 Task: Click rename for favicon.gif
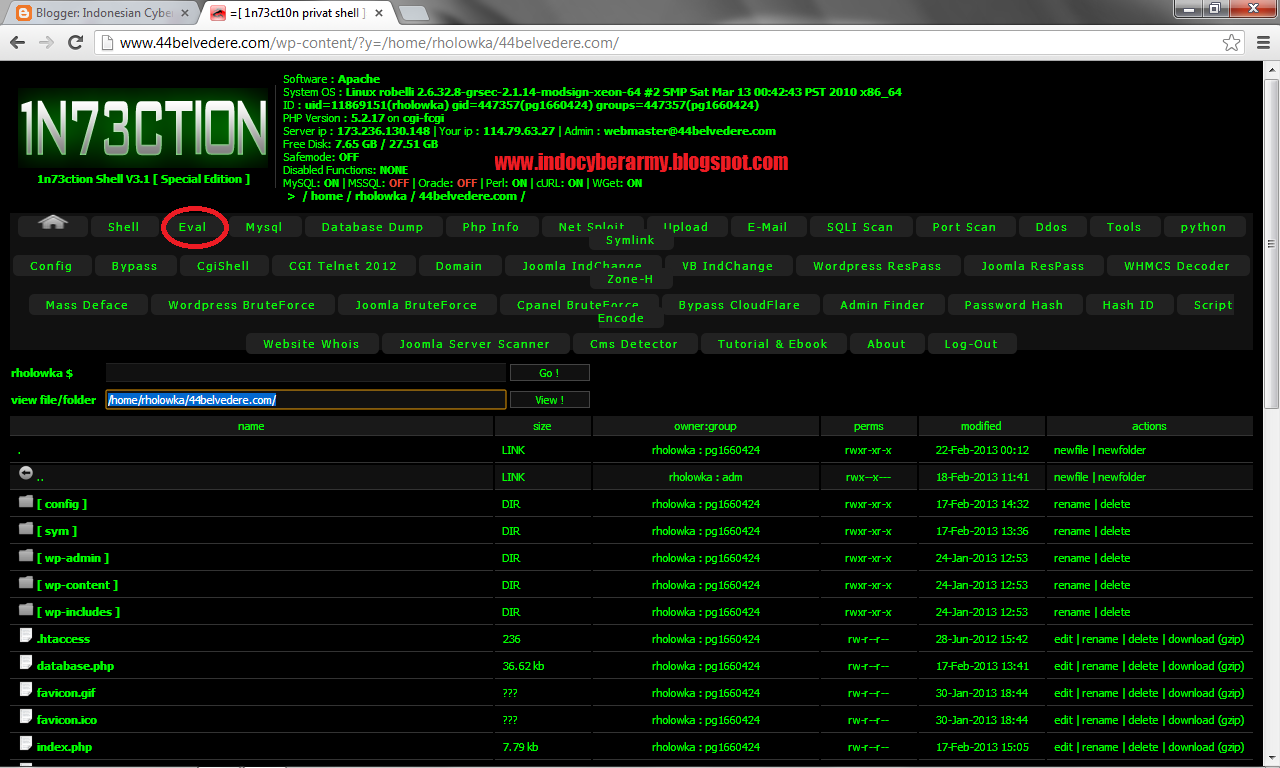tap(1100, 693)
